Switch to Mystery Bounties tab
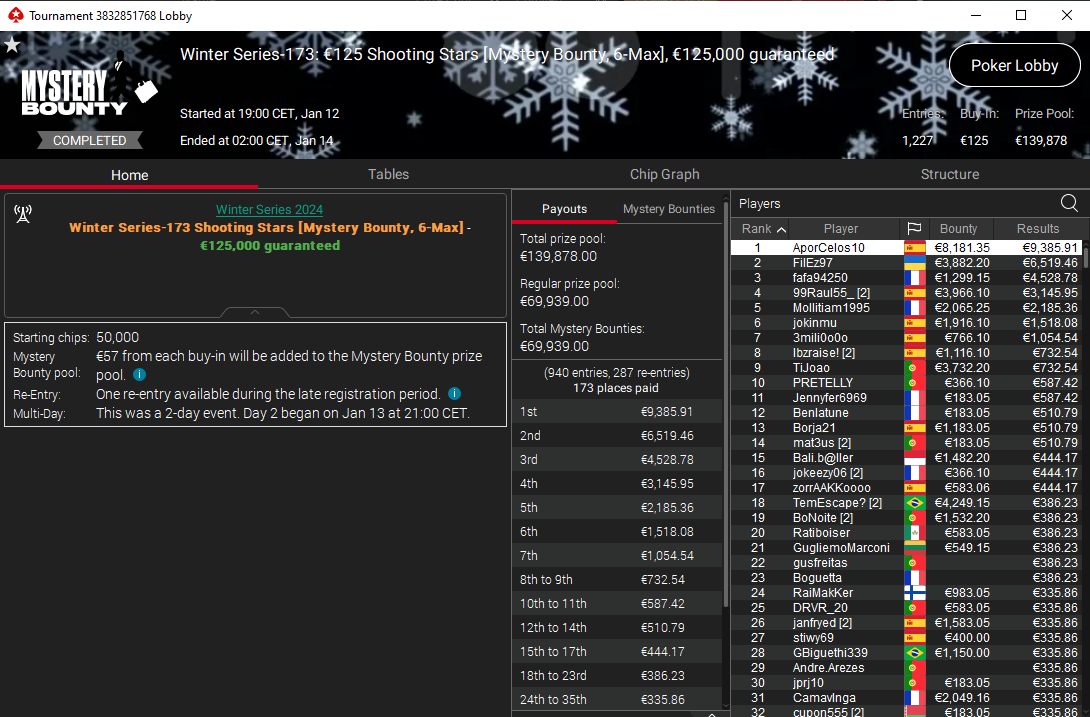This screenshot has height=717, width=1090. pos(669,209)
